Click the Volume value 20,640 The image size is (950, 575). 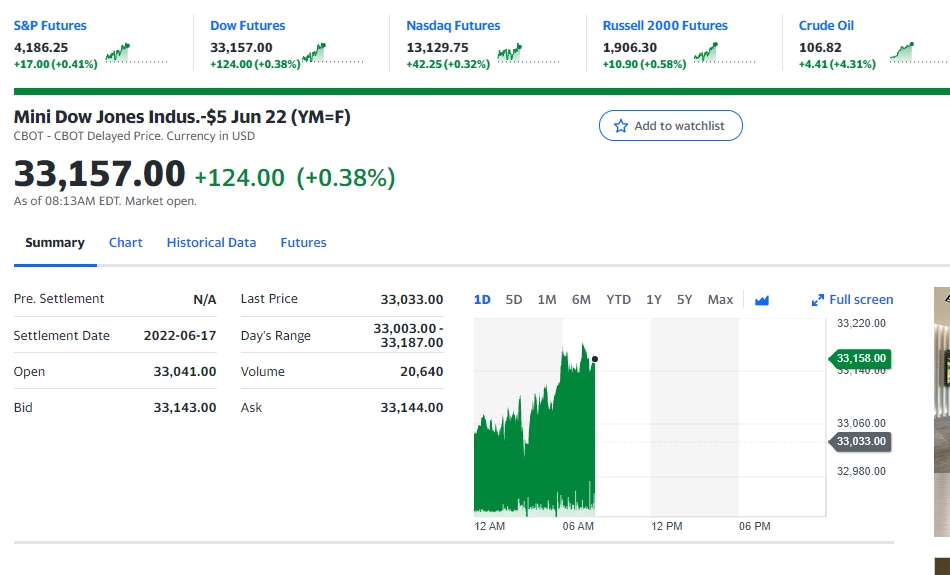422,371
